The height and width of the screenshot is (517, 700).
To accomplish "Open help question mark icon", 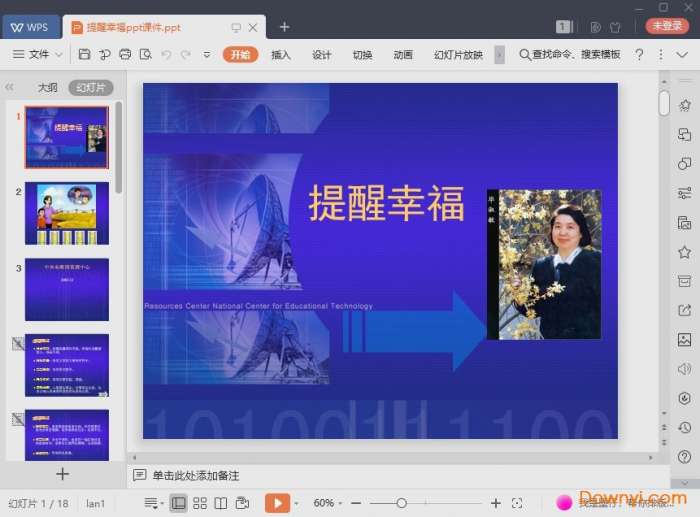I will 639,54.
